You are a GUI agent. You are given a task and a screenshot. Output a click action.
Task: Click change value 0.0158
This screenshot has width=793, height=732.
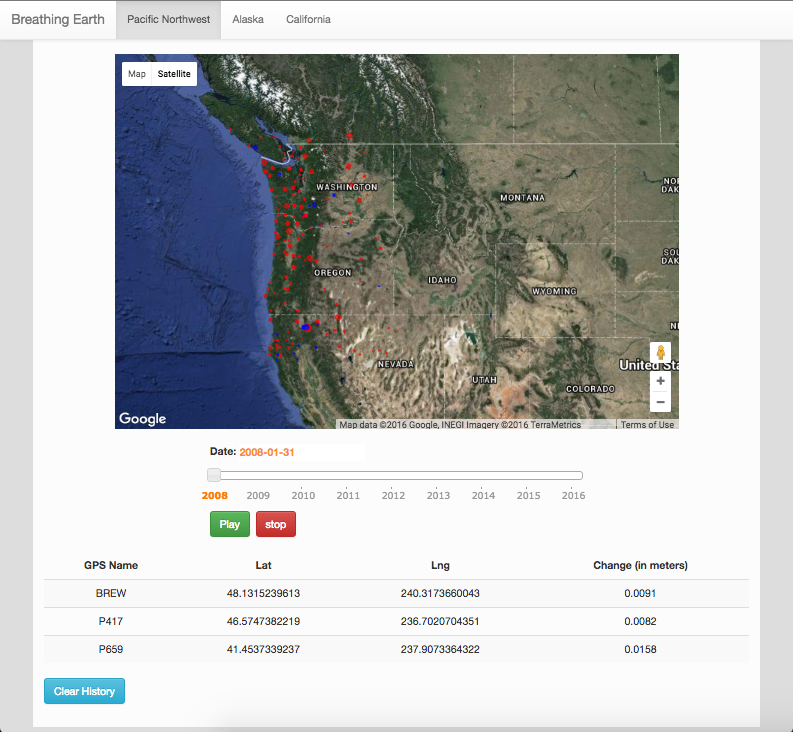point(640,649)
